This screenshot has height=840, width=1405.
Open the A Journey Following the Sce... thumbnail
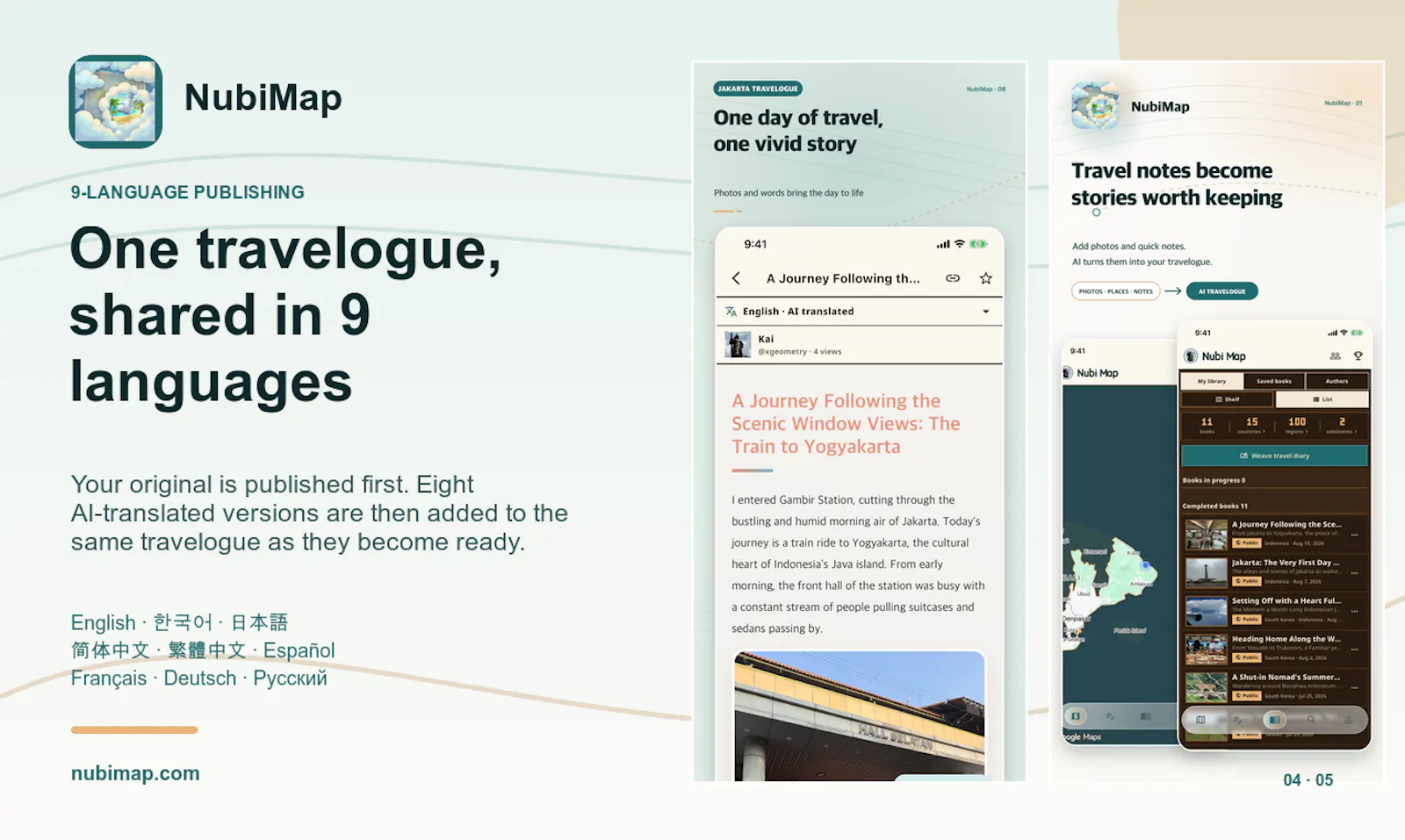point(1206,535)
